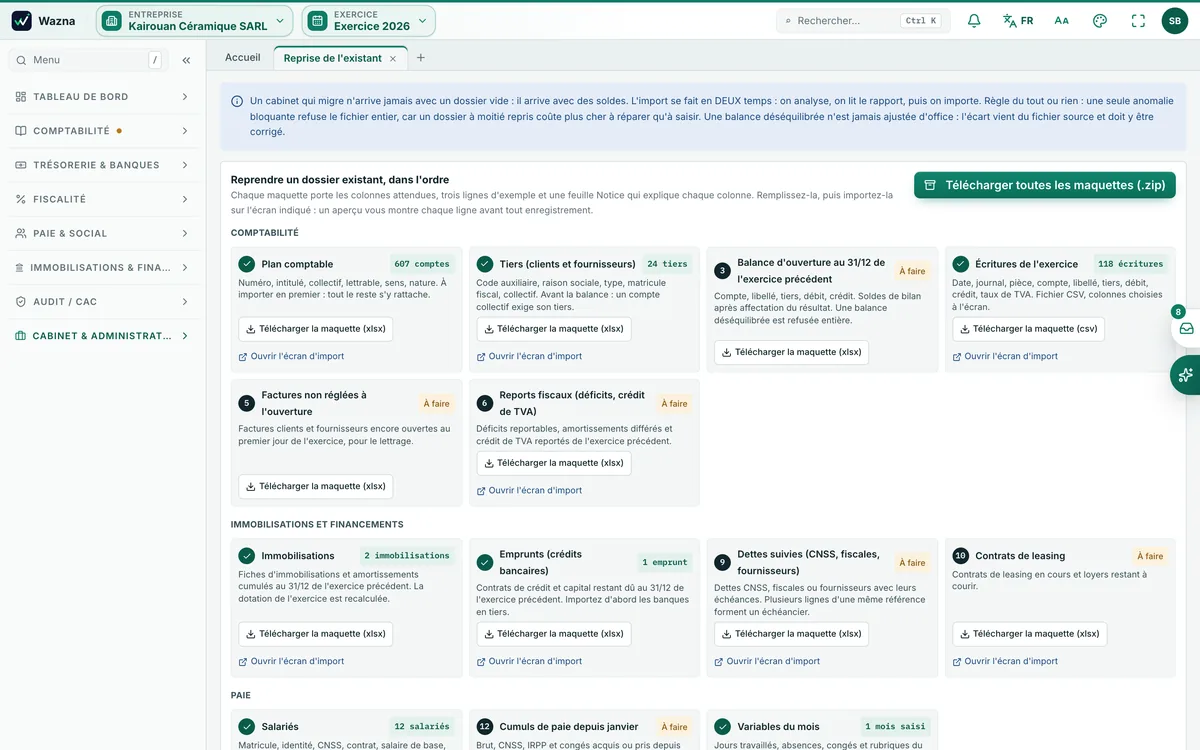Open the Exercice 2026 selector
The image size is (1200, 750).
[369, 21]
